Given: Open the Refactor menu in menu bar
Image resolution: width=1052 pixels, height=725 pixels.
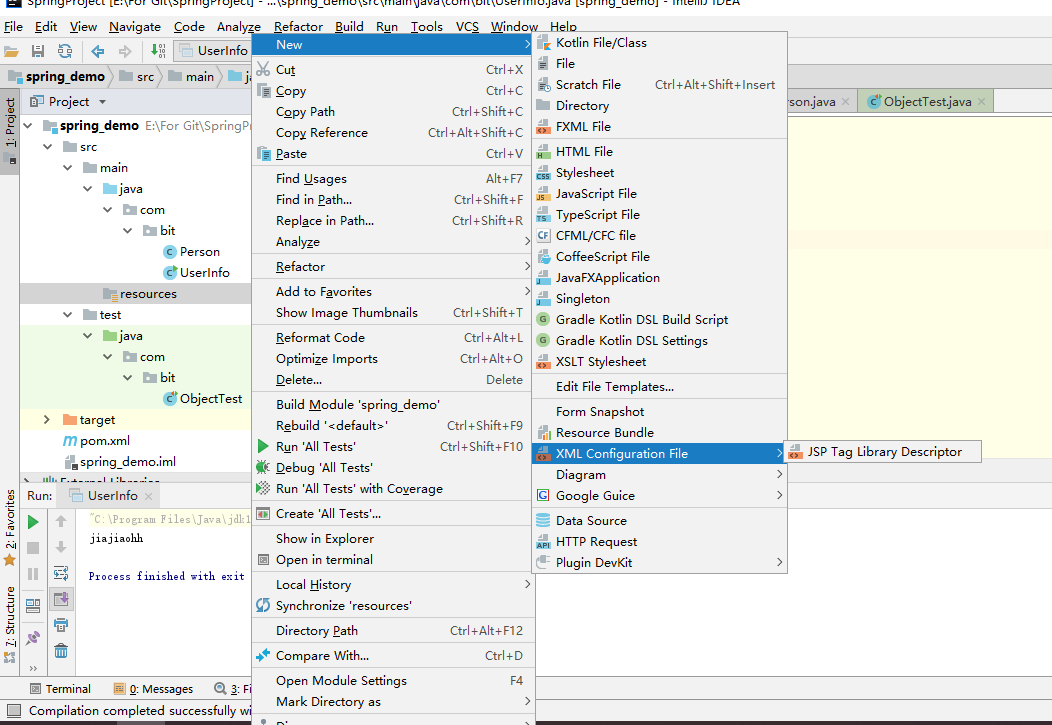Looking at the screenshot, I should pyautogui.click(x=299, y=26).
